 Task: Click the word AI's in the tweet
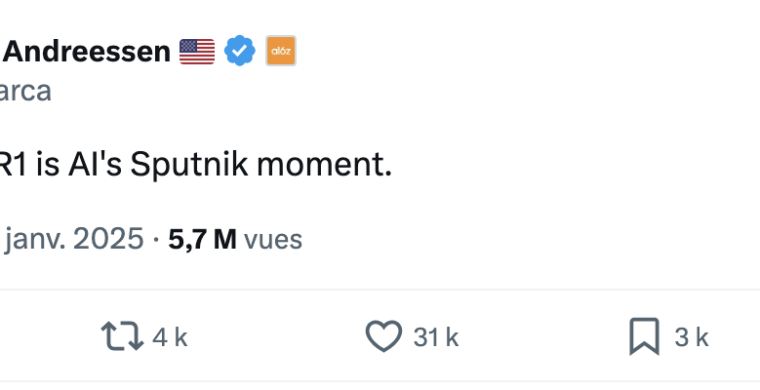click(95, 165)
